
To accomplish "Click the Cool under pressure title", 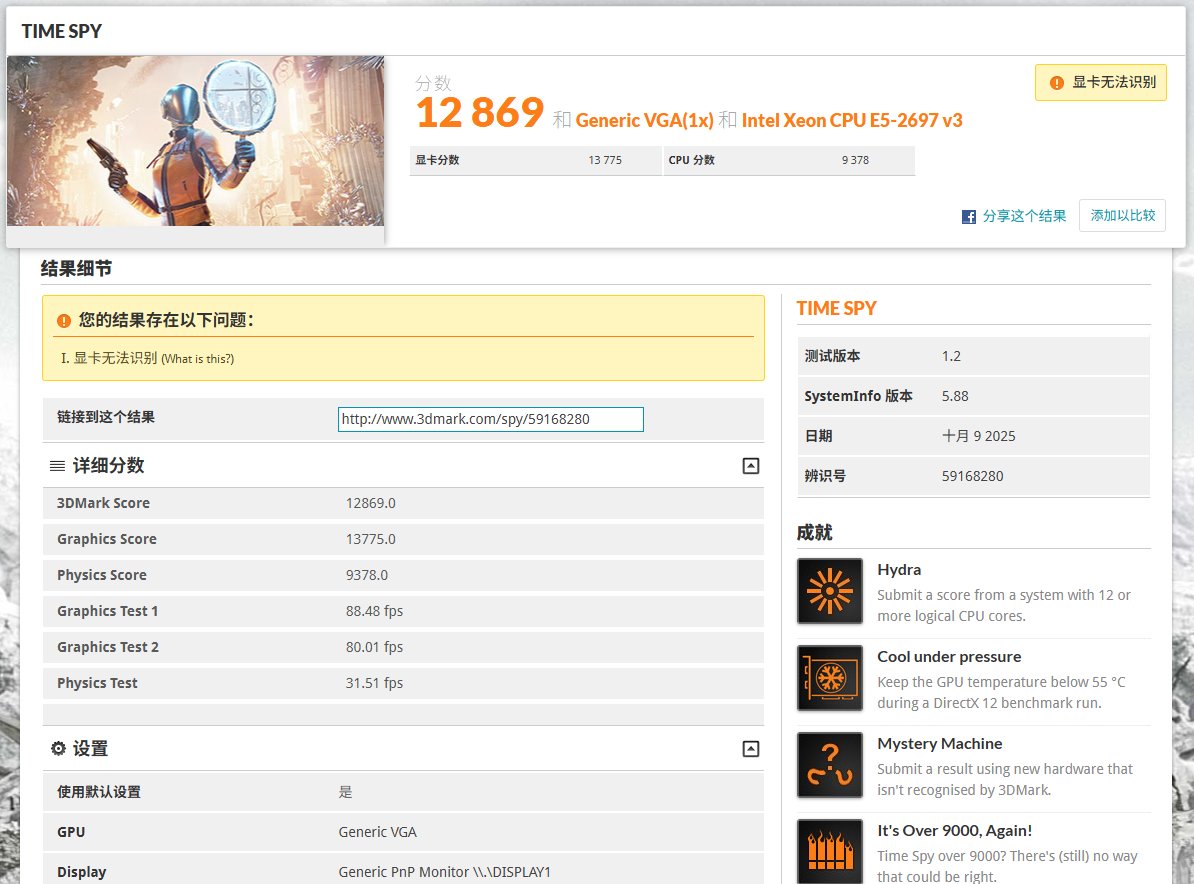I will (949, 656).
